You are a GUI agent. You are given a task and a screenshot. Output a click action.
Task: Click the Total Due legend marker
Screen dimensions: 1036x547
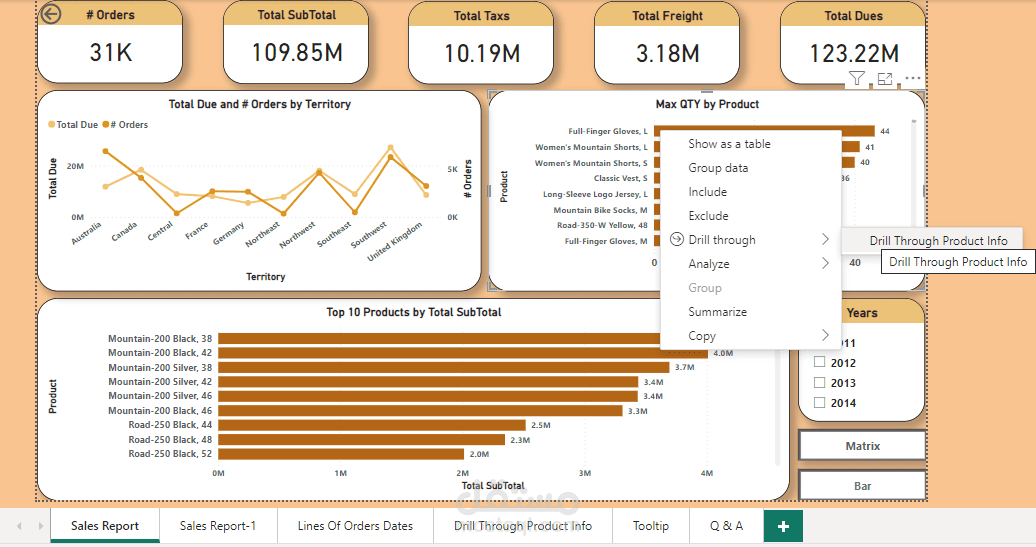click(52, 124)
